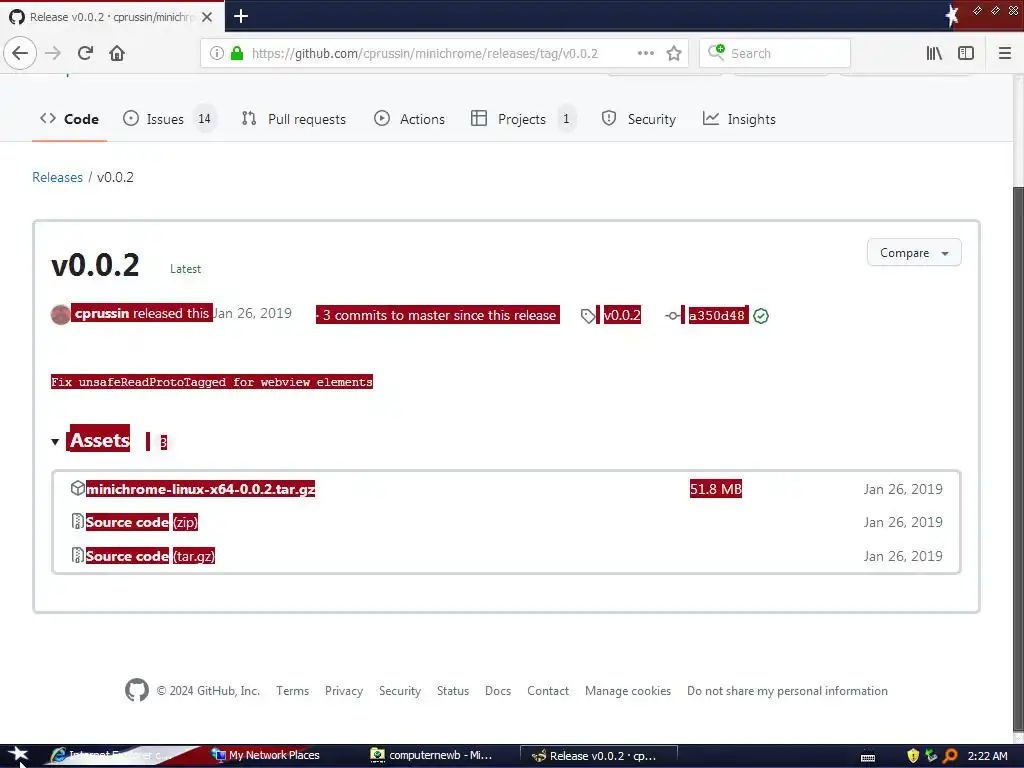
Task: Open the Status footer link
Action: tap(453, 691)
